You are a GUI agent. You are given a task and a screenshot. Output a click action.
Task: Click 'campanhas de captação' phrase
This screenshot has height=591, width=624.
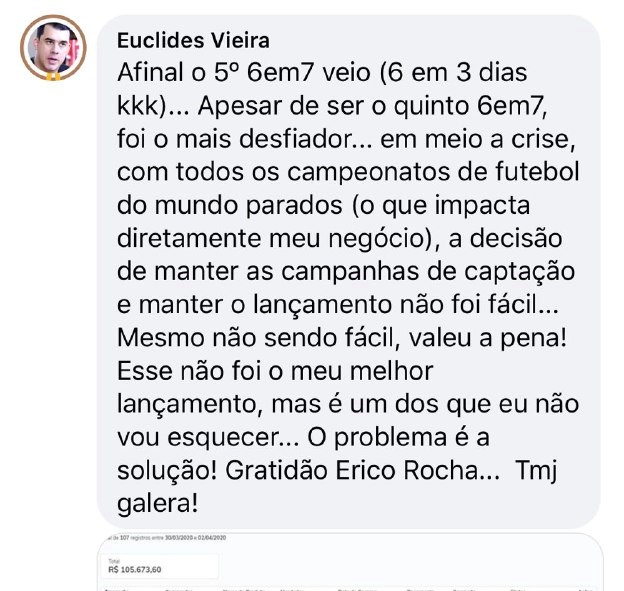(428, 273)
